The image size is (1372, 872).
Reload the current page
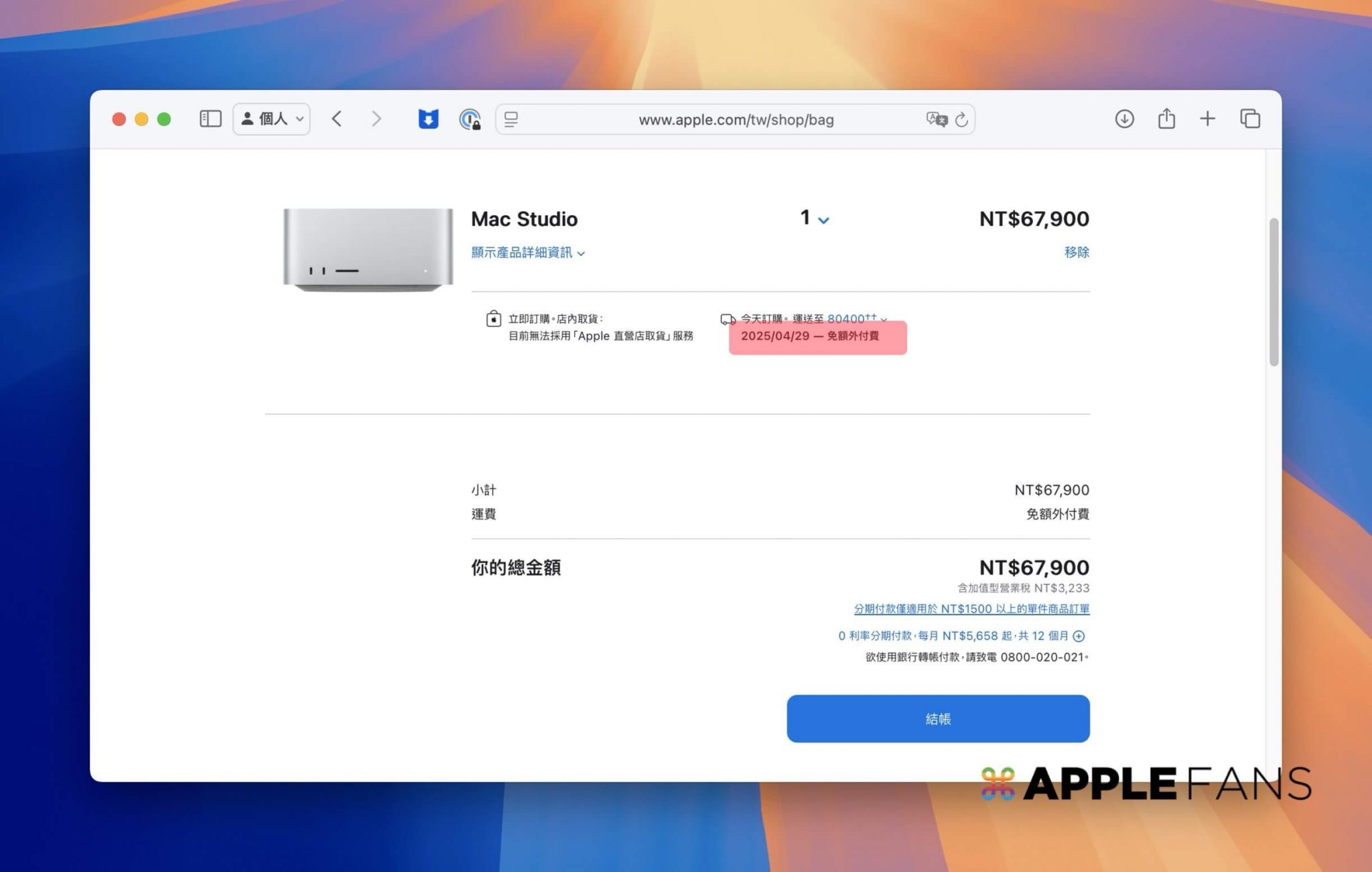(961, 119)
